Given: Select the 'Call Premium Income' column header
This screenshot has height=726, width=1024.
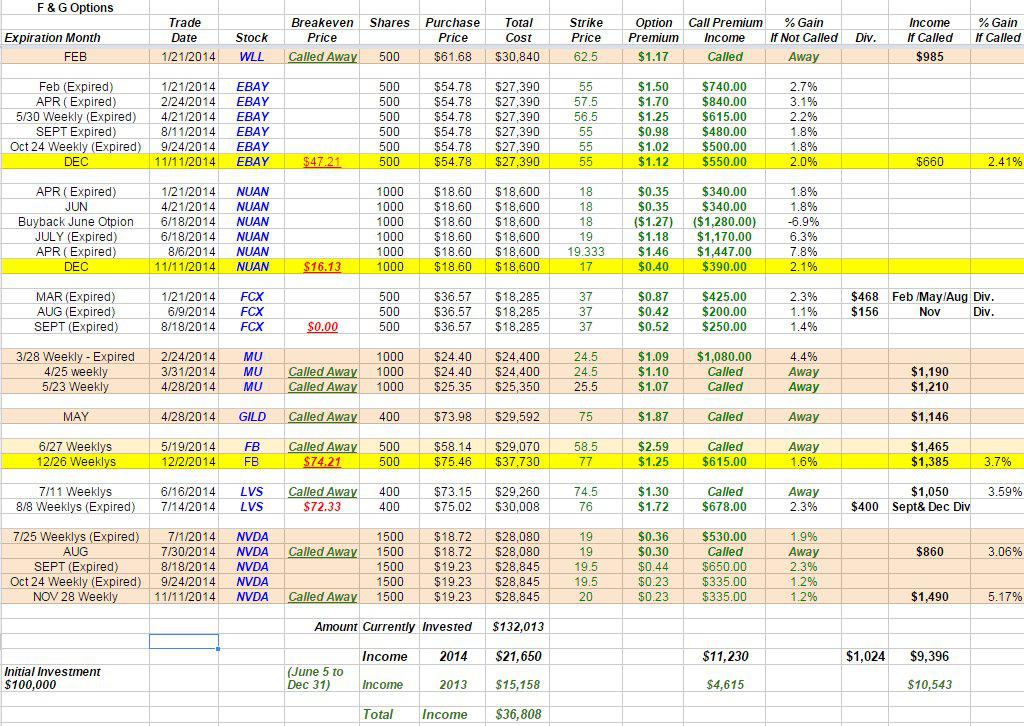Looking at the screenshot, I should coord(725,30).
